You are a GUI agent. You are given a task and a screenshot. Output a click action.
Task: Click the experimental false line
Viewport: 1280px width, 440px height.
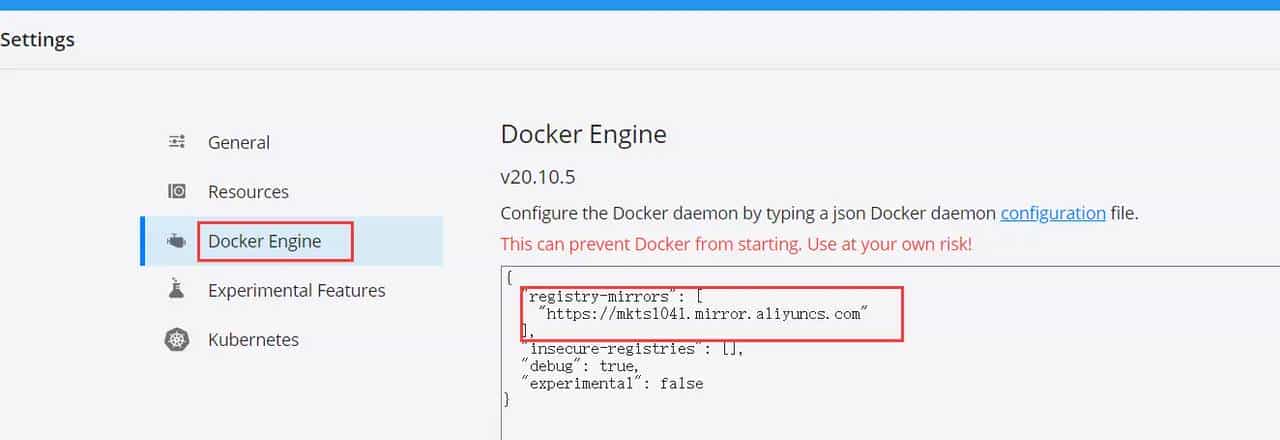612,383
